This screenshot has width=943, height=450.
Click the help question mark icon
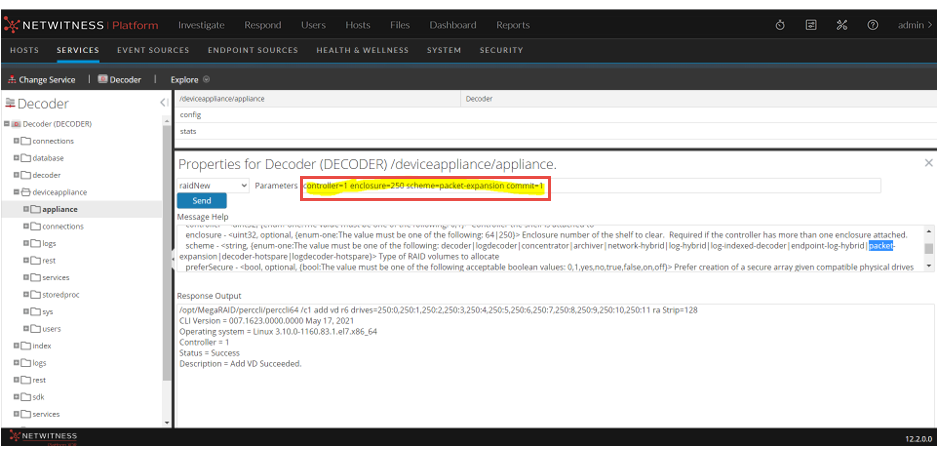pyautogui.click(x=872, y=25)
